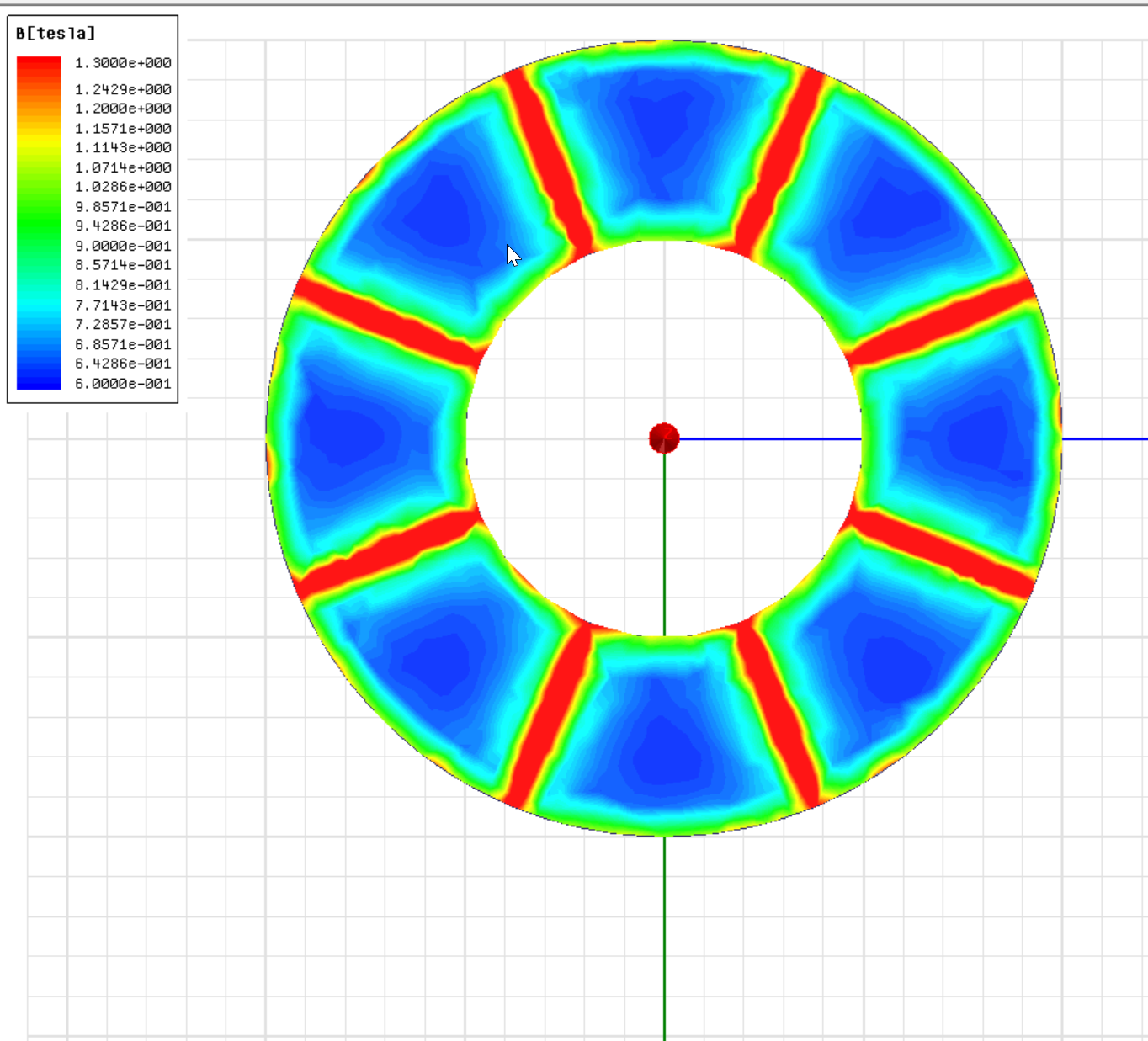Screen dimensions: 1148x1041
Task: Click the rainbow color bar in legend
Action: click(39, 223)
